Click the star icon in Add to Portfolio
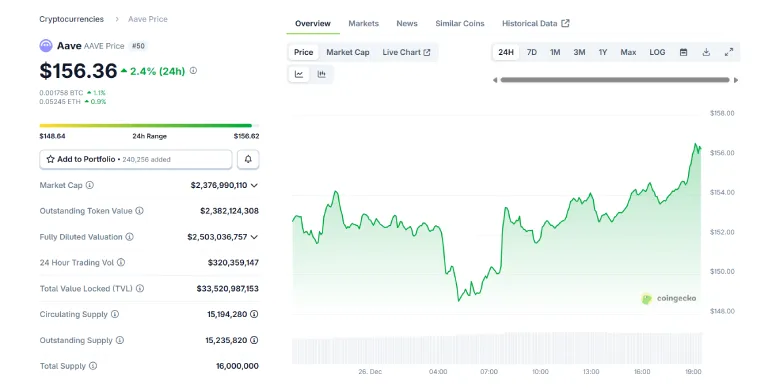The image size is (783, 388). pyautogui.click(x=50, y=159)
